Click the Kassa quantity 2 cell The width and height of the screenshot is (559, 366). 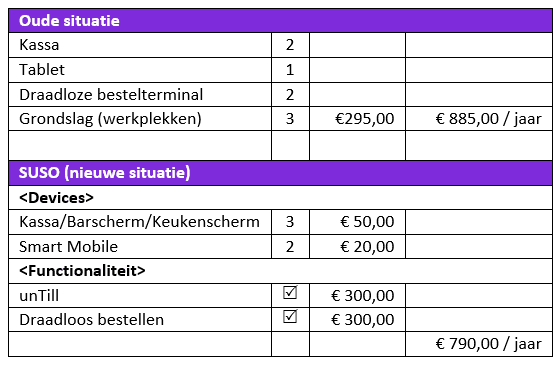pos(290,45)
